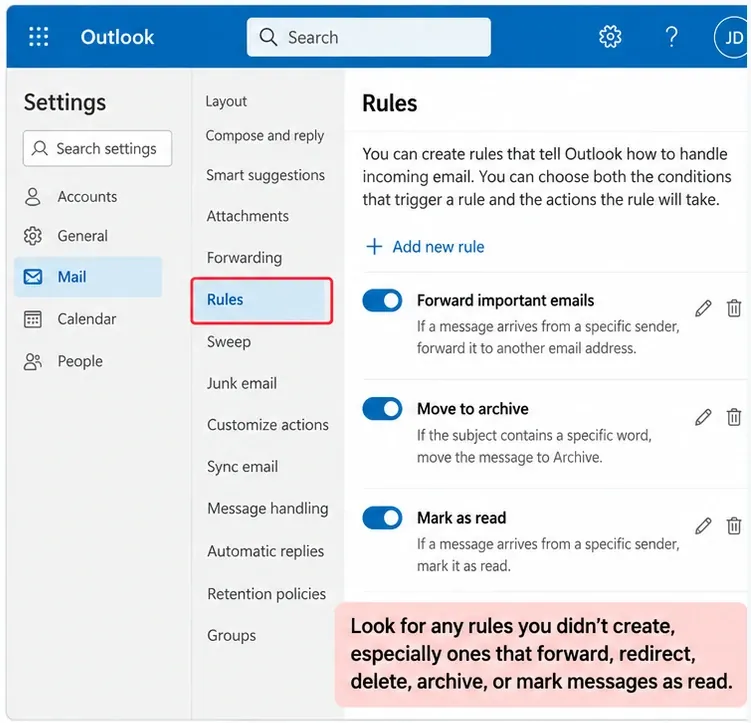This screenshot has width=751, height=723.
Task: Open Accounts settings category
Action: click(x=89, y=196)
